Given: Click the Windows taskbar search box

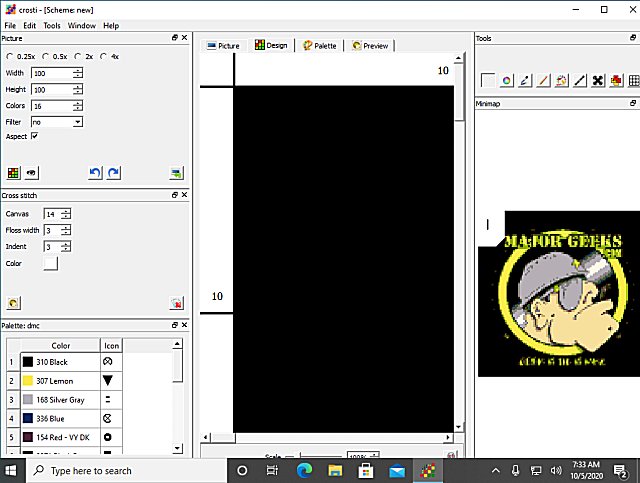Looking at the screenshot, I should click(x=127, y=471).
